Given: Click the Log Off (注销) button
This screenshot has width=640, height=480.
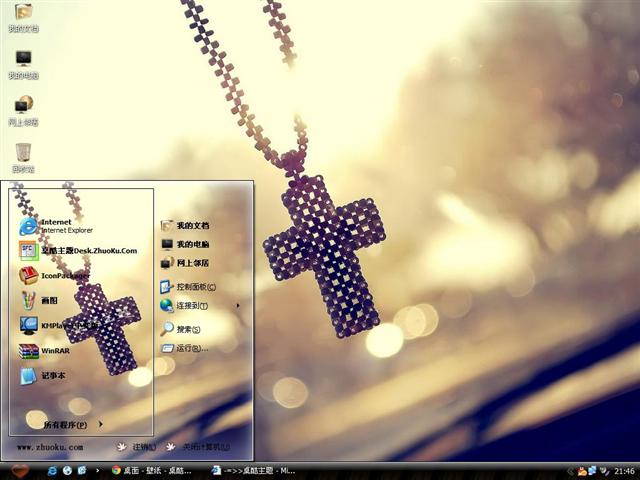Looking at the screenshot, I should pos(138,447).
